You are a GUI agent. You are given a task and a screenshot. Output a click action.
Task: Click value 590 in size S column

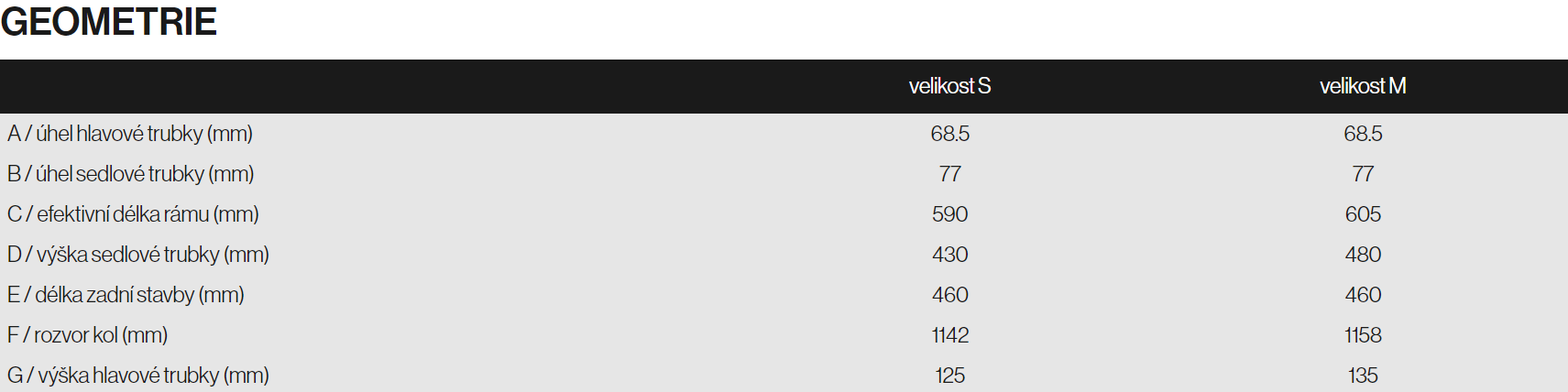[950, 214]
